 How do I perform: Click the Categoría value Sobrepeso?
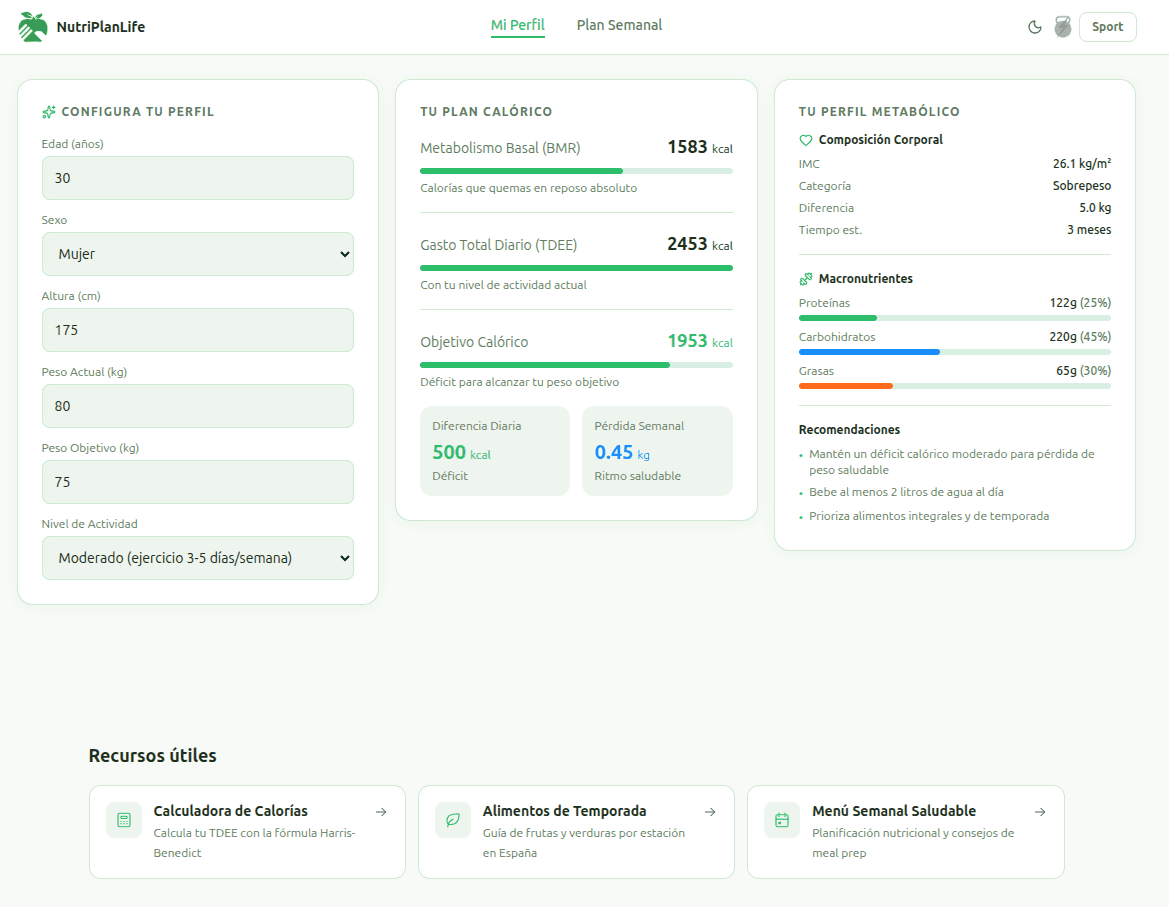pos(1082,186)
